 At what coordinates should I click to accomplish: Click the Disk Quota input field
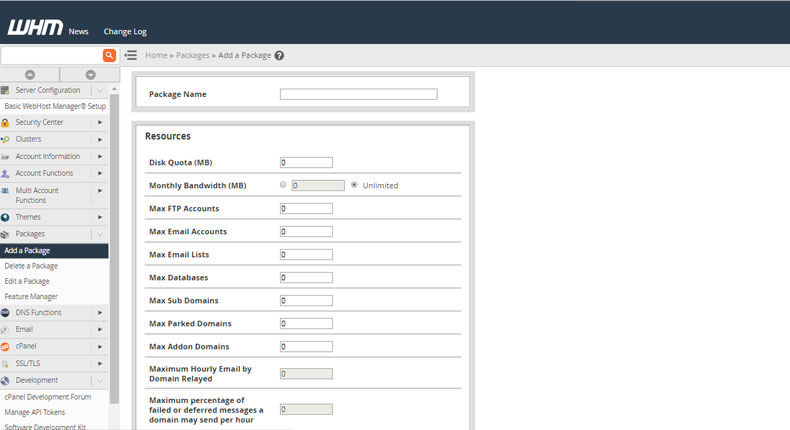point(306,162)
